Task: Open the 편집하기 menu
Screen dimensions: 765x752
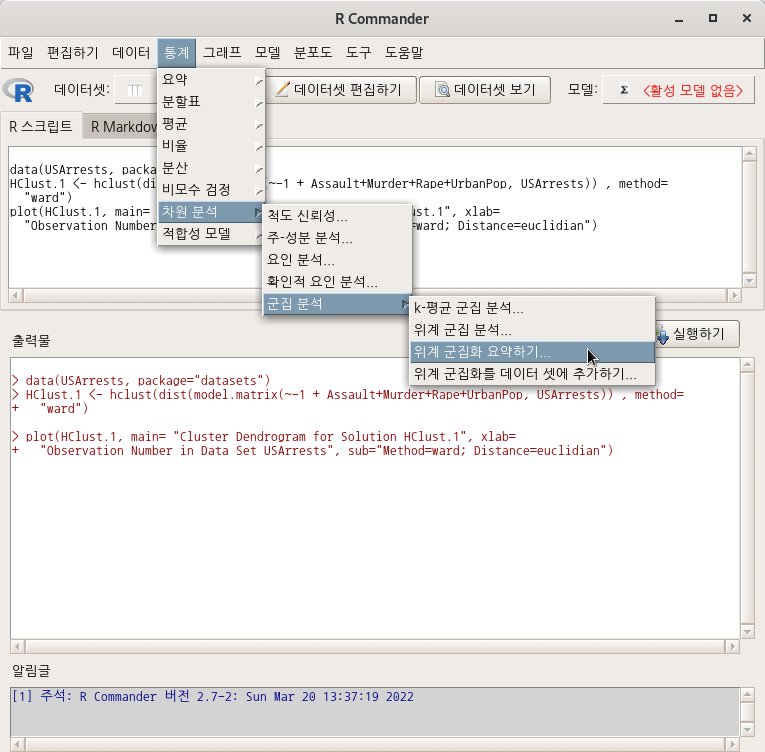Action: 73,53
